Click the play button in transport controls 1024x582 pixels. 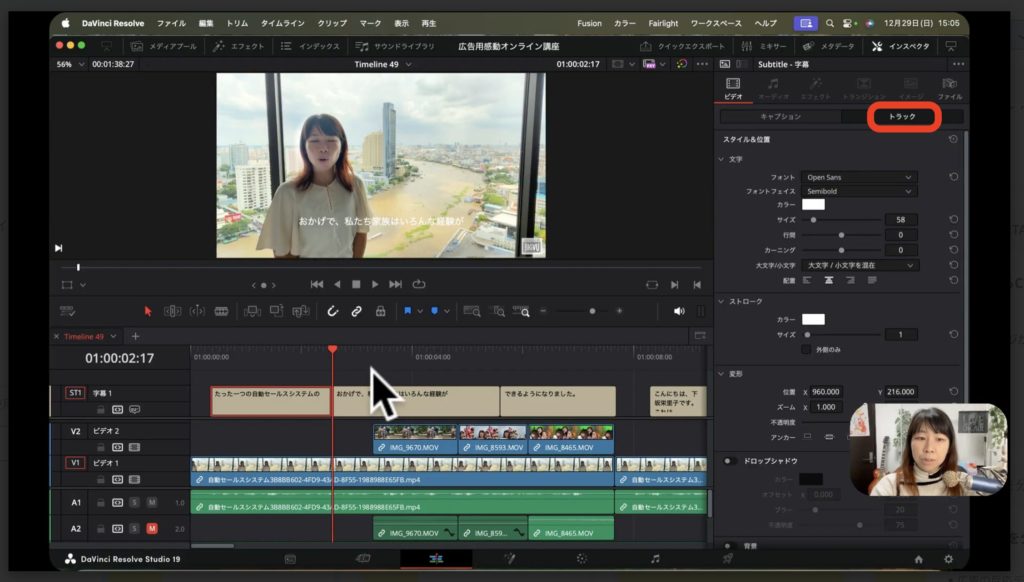coord(375,284)
